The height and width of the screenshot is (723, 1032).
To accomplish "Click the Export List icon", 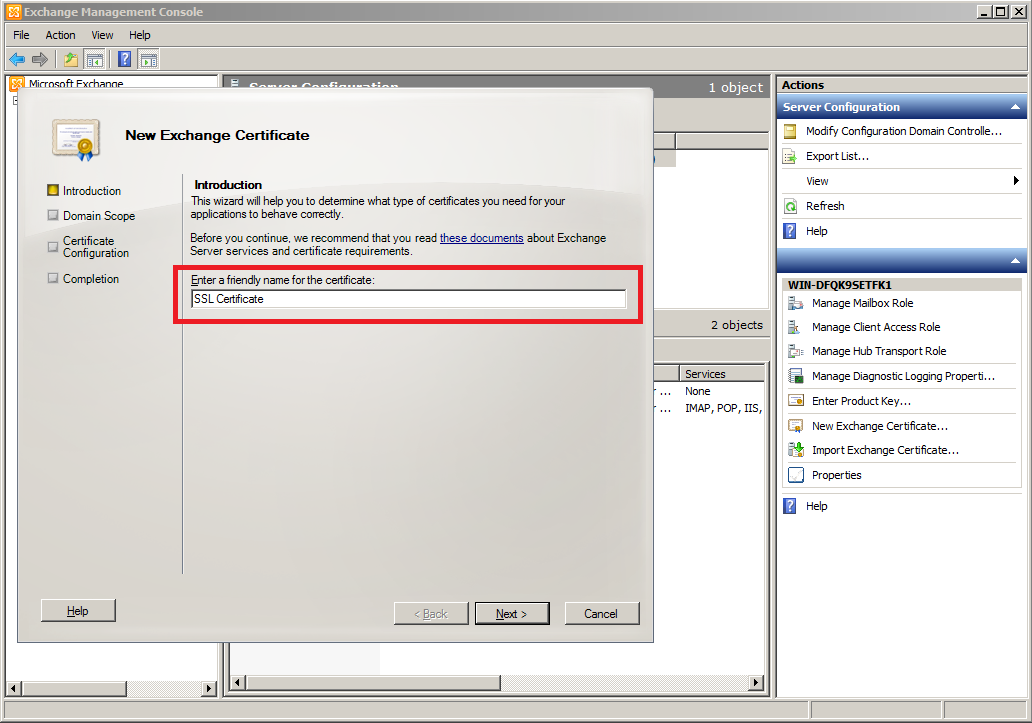I will [790, 156].
